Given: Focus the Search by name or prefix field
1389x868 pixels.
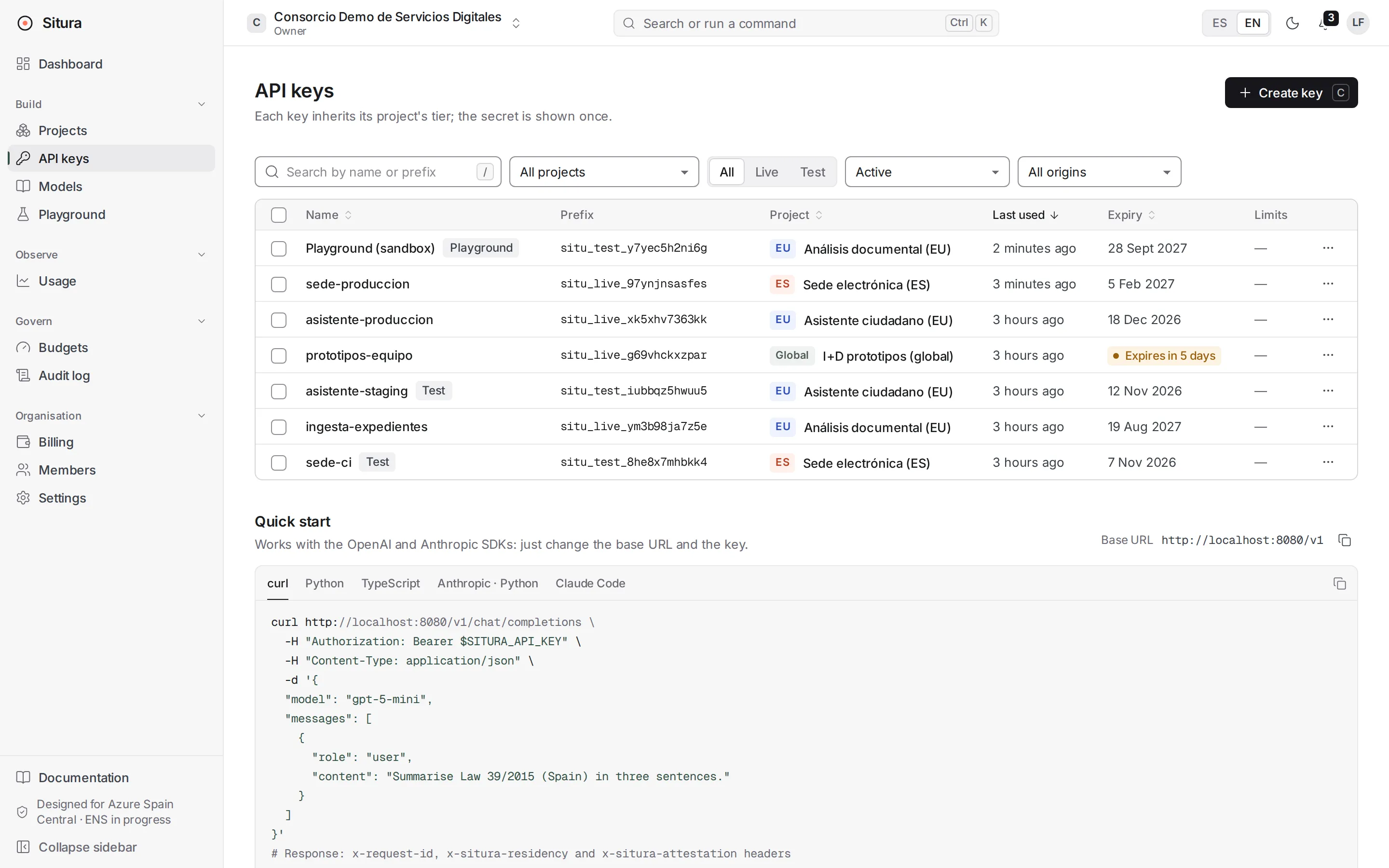Looking at the screenshot, I should coord(378,172).
